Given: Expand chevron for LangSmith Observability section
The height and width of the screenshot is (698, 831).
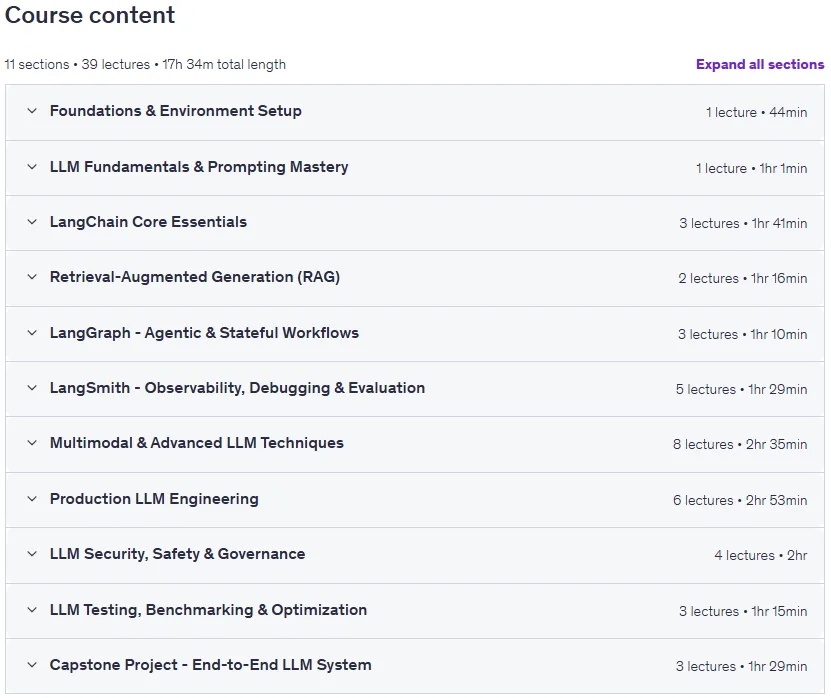Looking at the screenshot, I should tap(32, 388).
